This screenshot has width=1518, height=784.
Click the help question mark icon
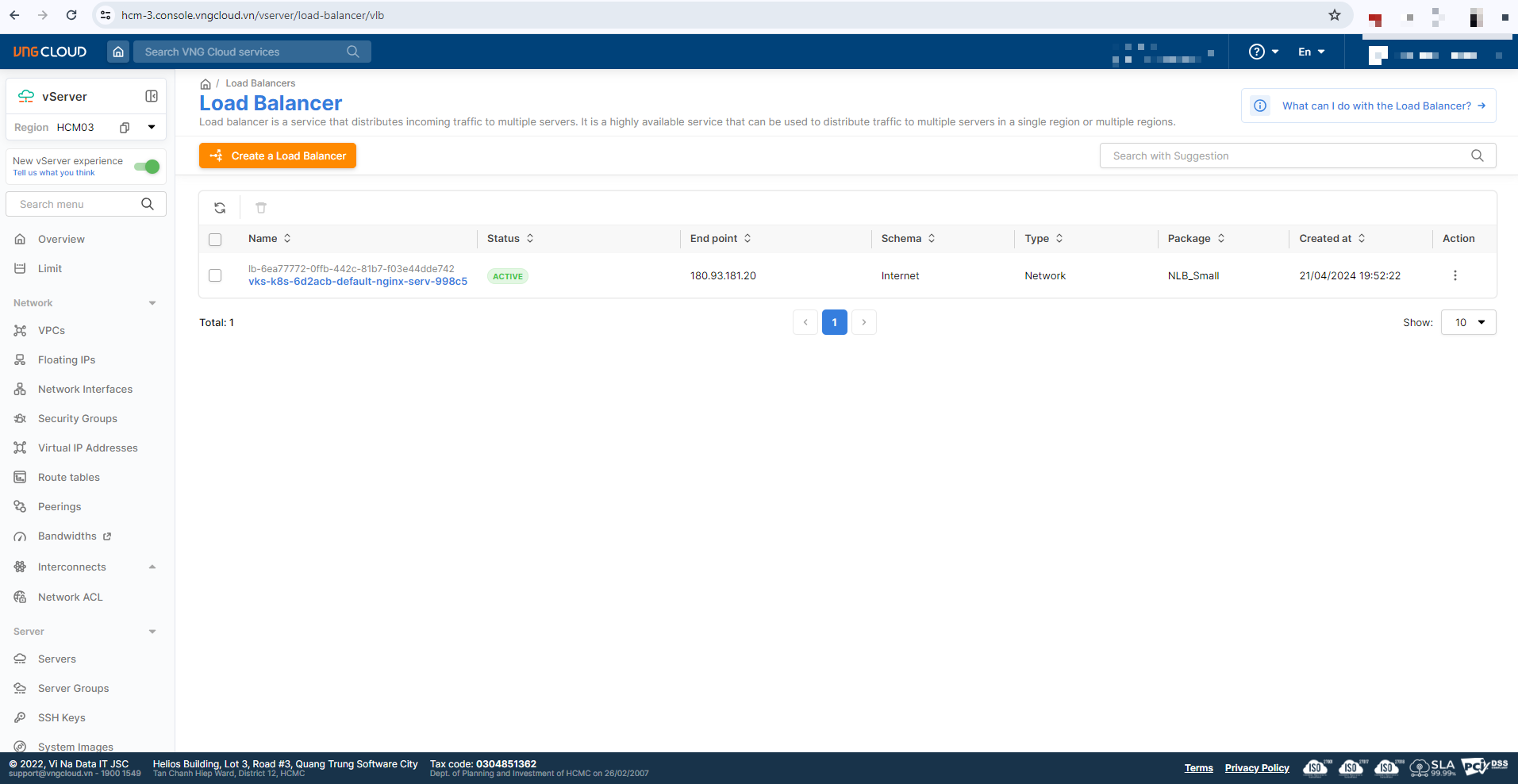click(x=1256, y=52)
